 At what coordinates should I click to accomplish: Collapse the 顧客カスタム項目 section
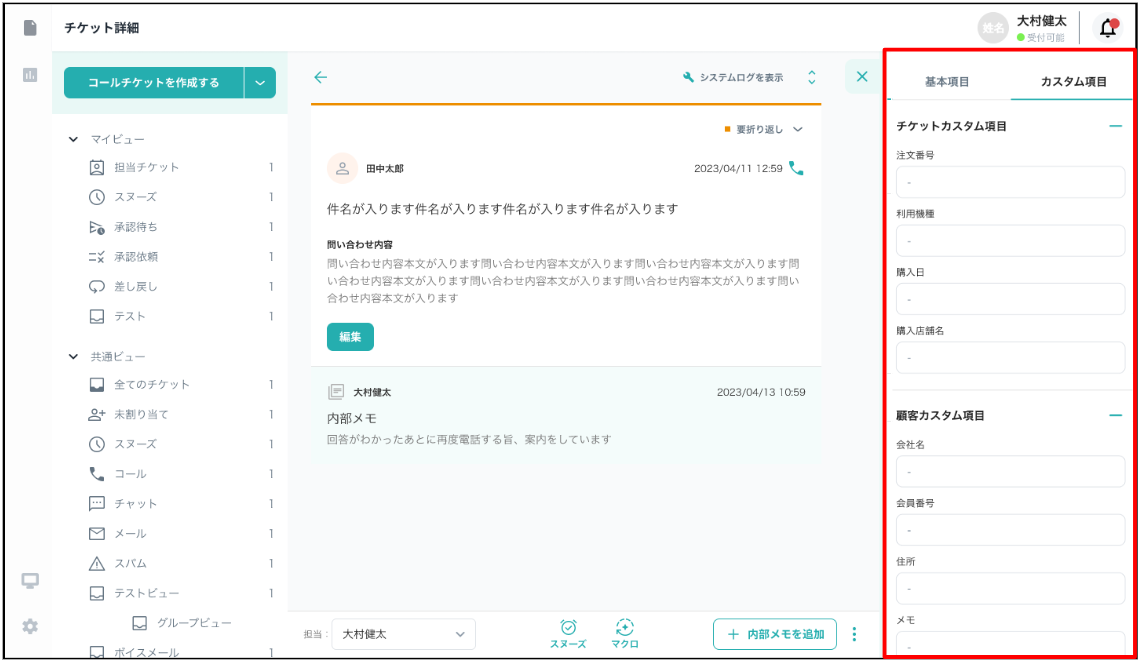[1115, 415]
